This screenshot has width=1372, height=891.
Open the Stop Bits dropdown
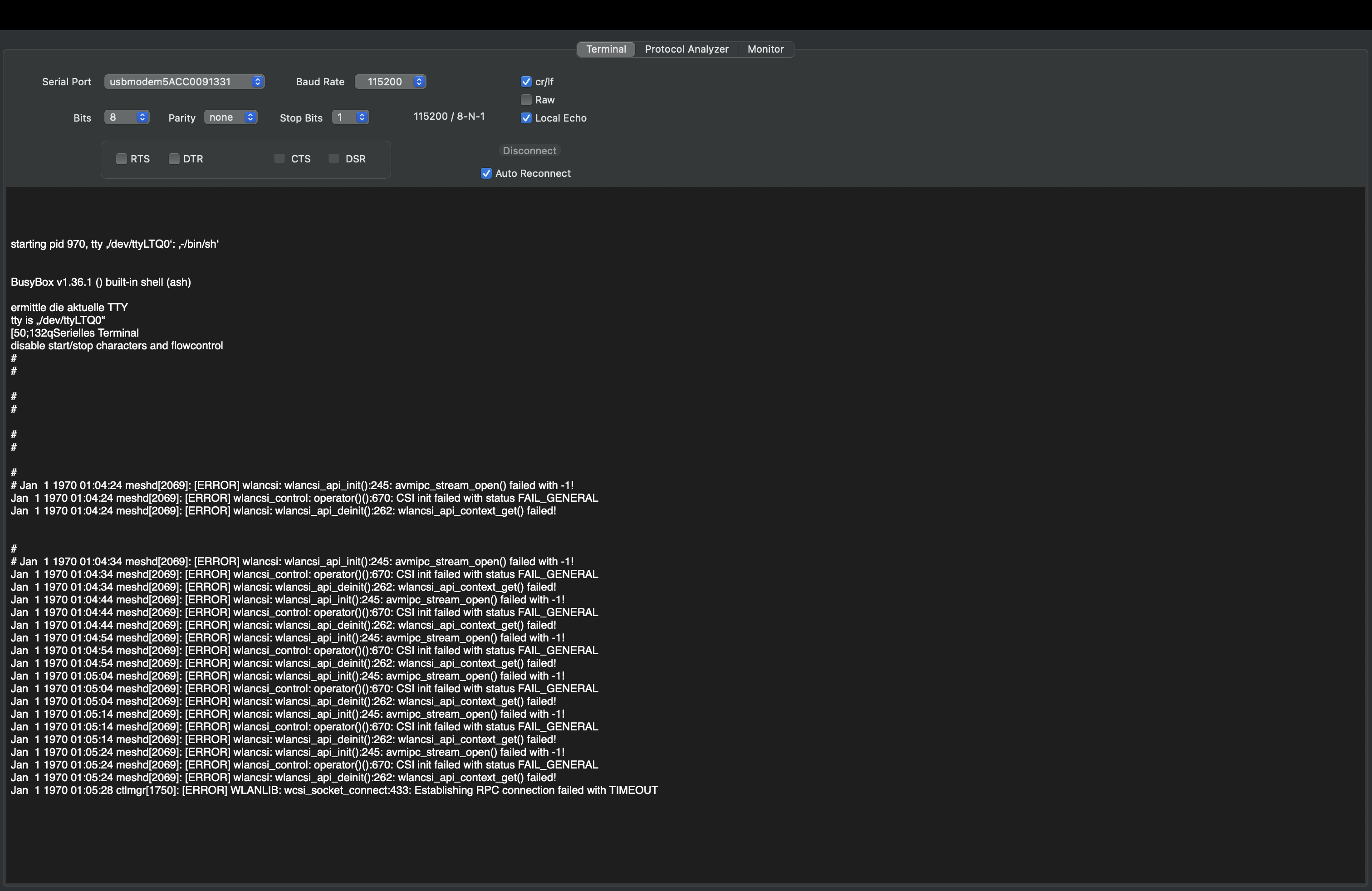point(351,117)
